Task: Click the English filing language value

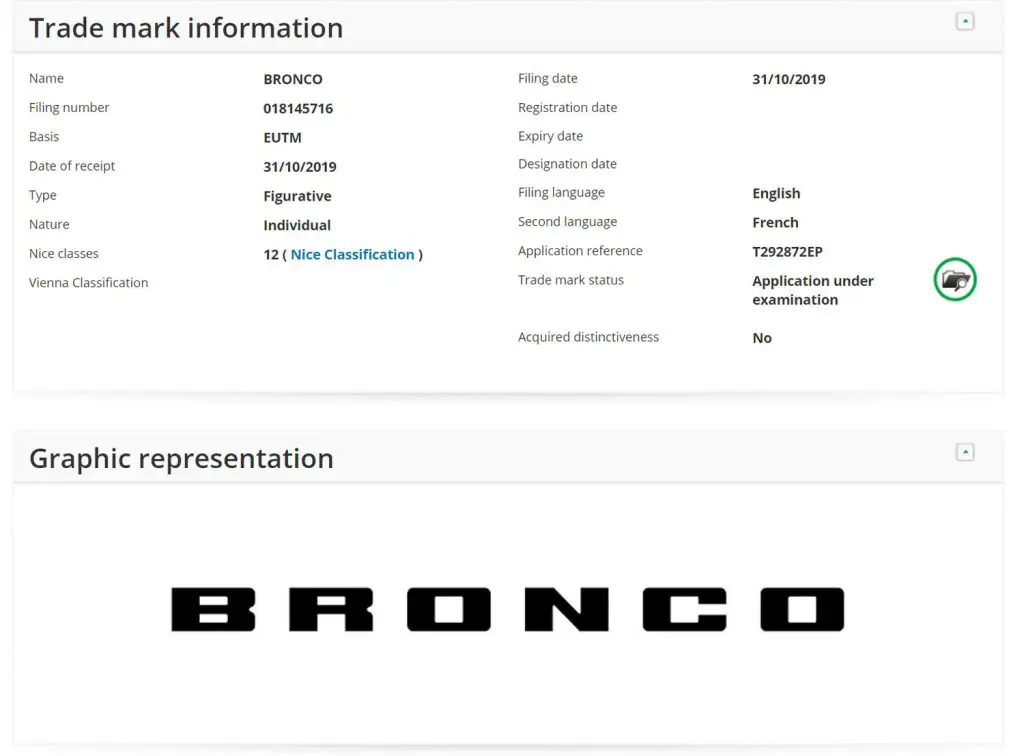Action: tap(776, 193)
